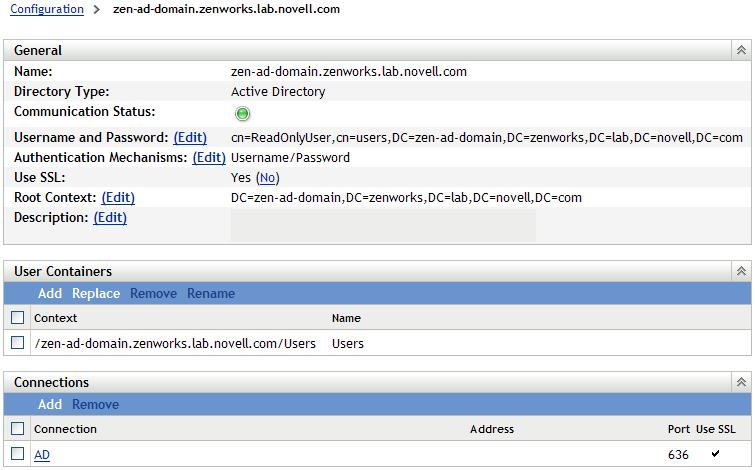Screen dimensions: 755x470
Task: Tick the AD connection checkbox
Action: 17,454
